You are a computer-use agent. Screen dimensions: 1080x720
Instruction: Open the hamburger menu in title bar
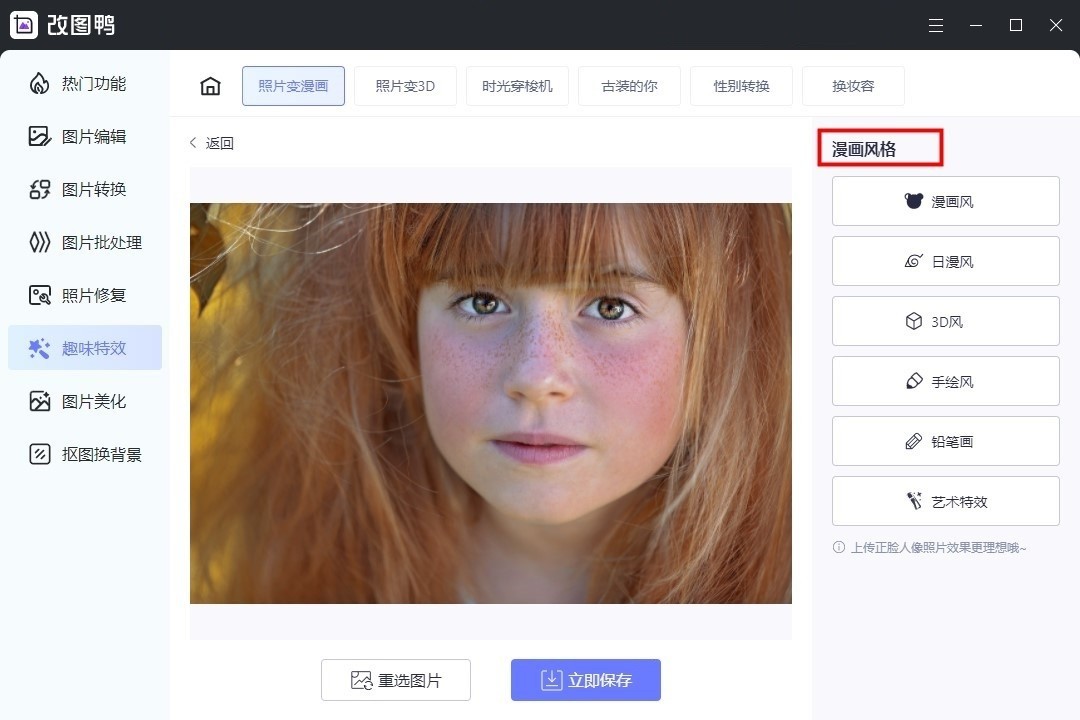coord(936,25)
